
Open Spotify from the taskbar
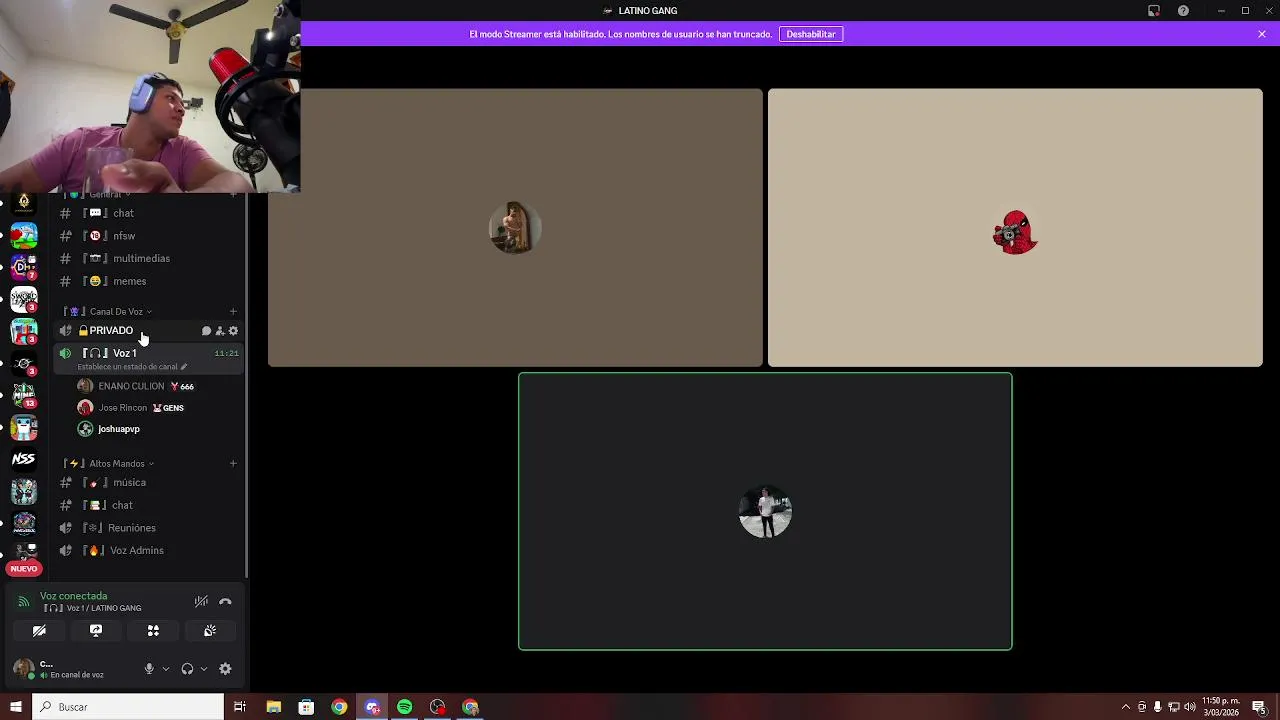pos(404,707)
